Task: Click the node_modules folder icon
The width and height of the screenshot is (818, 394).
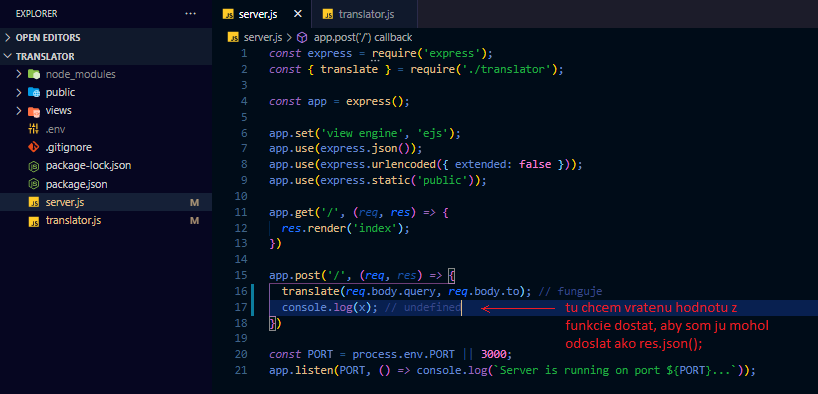Action: click(x=34, y=74)
